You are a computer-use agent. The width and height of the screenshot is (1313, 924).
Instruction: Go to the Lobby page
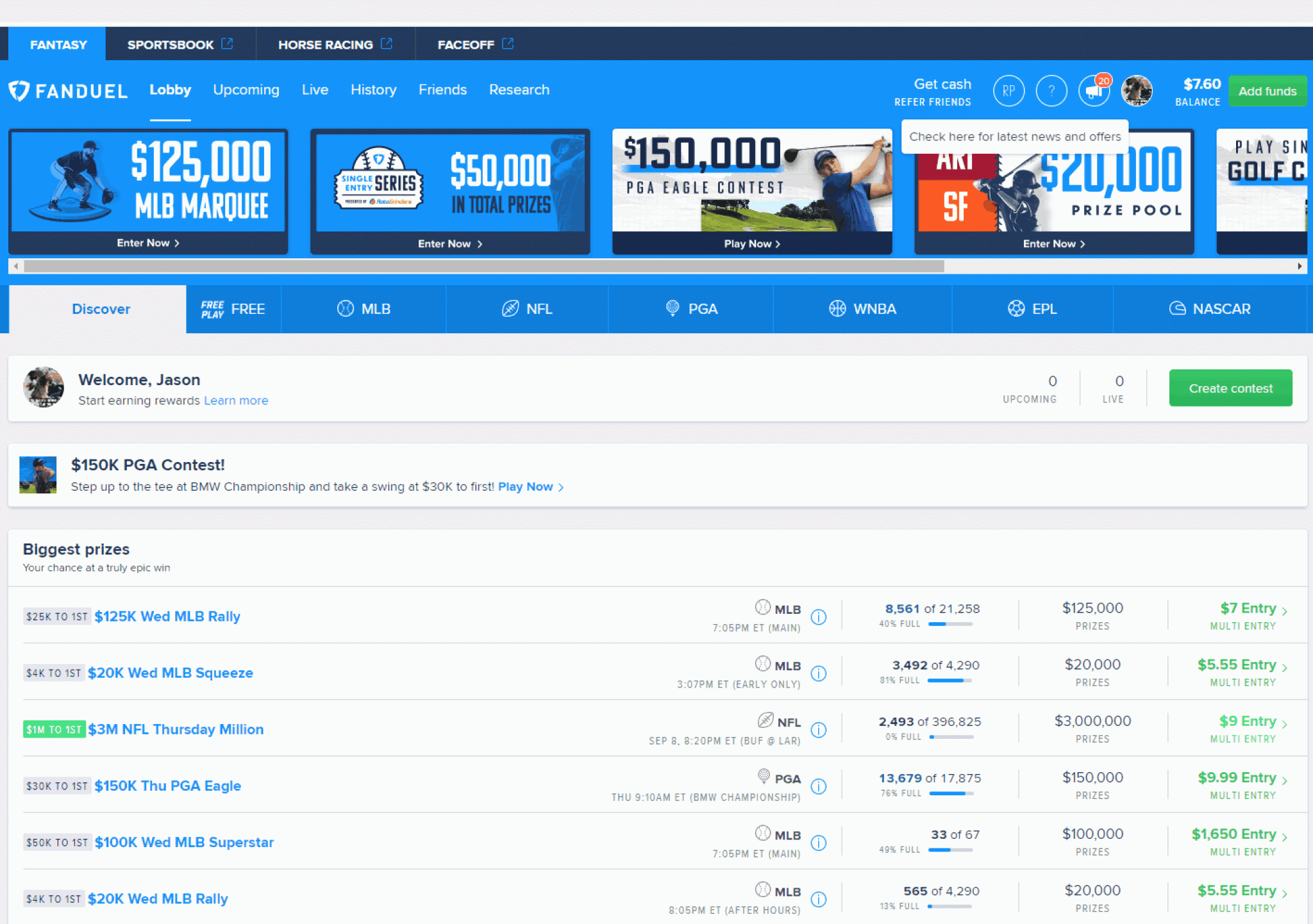(170, 90)
